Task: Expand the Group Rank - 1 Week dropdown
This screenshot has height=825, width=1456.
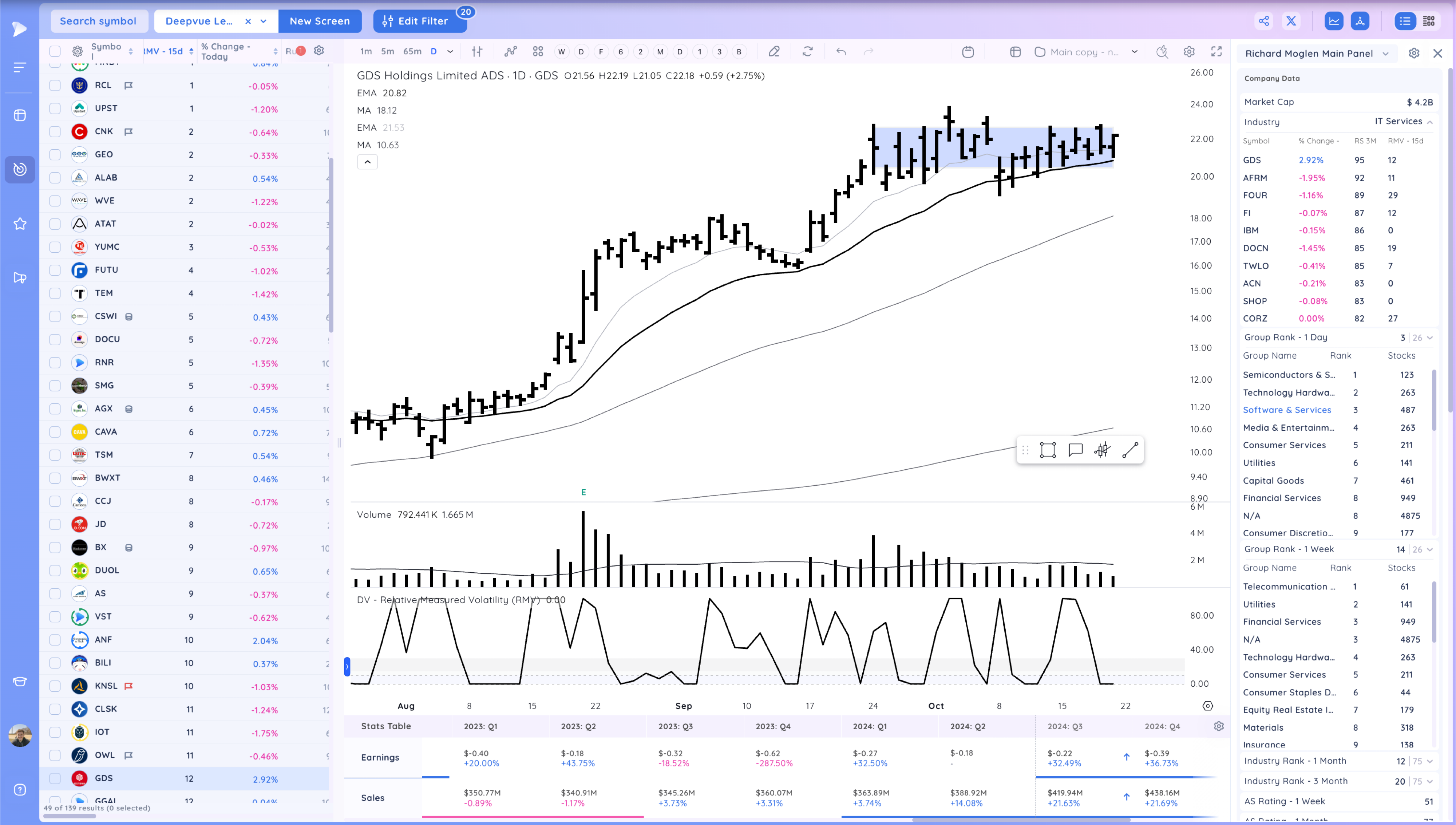Action: point(1429,549)
